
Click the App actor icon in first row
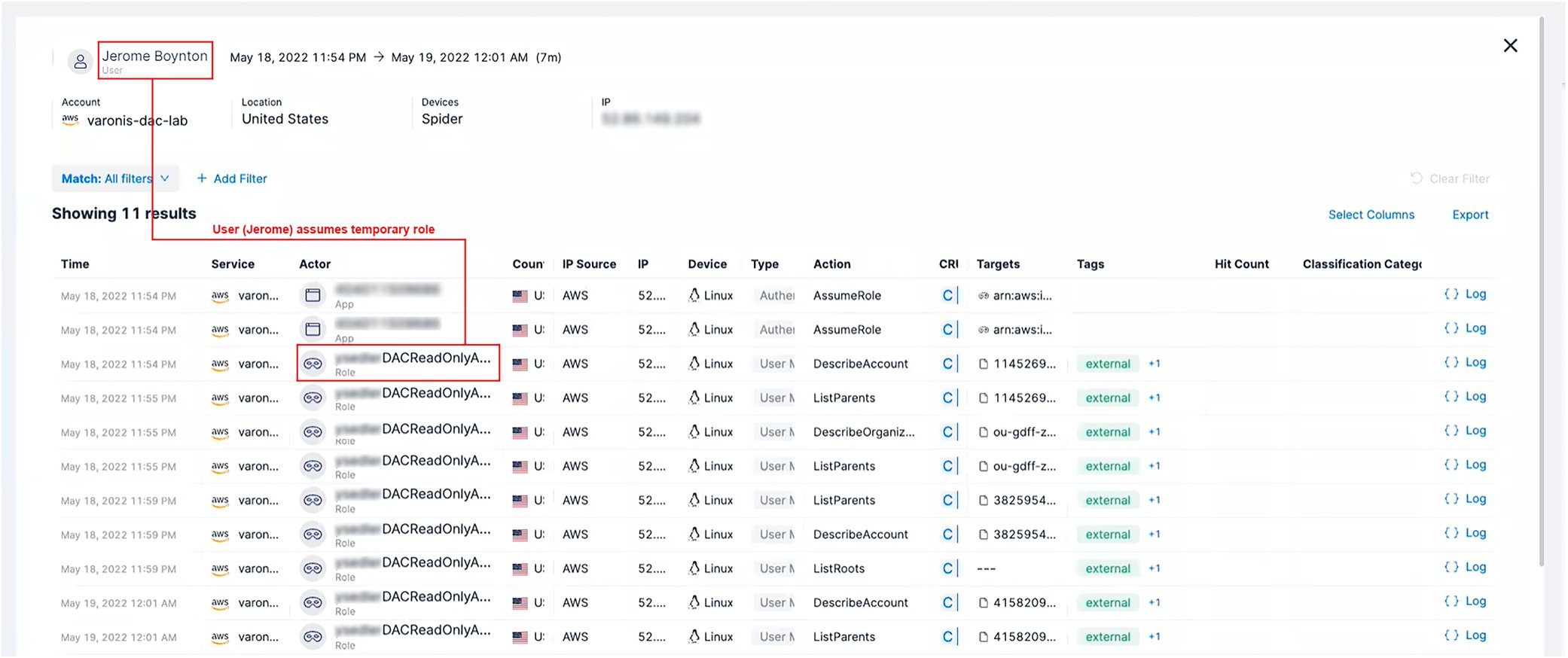pos(313,295)
